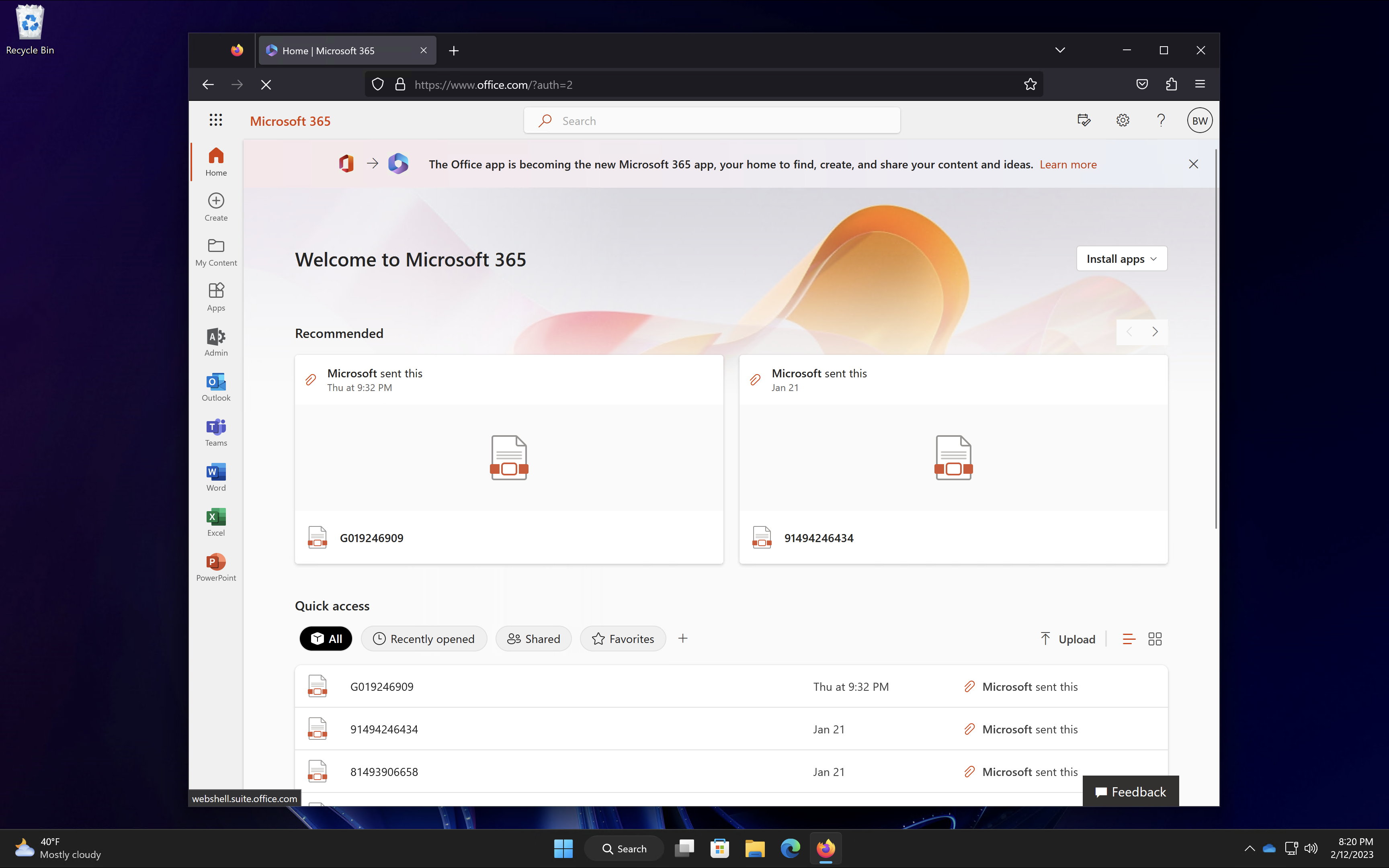Add a new Quick access filter

[x=682, y=639]
